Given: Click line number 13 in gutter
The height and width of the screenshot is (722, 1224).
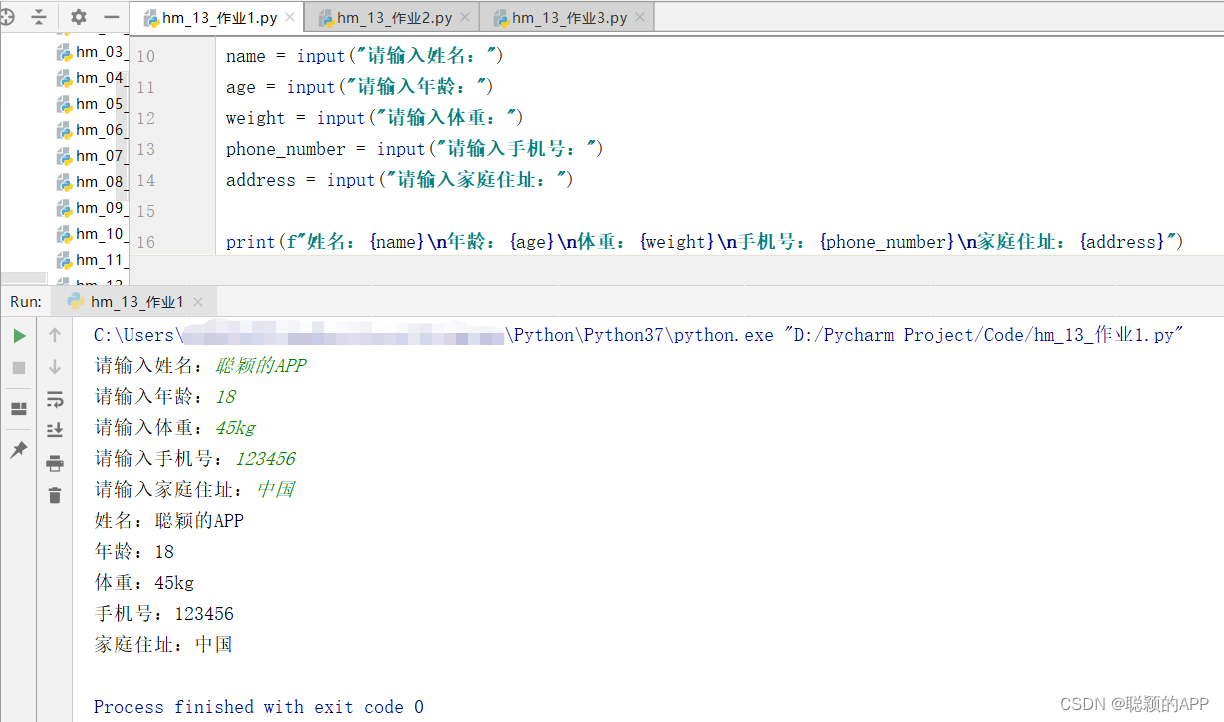Looking at the screenshot, I should (146, 149).
